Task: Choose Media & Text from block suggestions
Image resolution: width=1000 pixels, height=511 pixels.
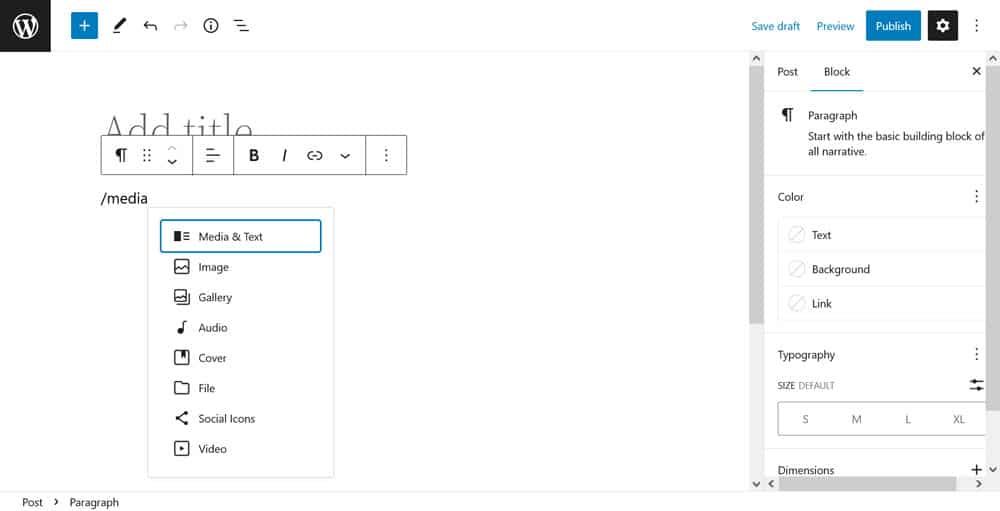Action: (x=240, y=237)
